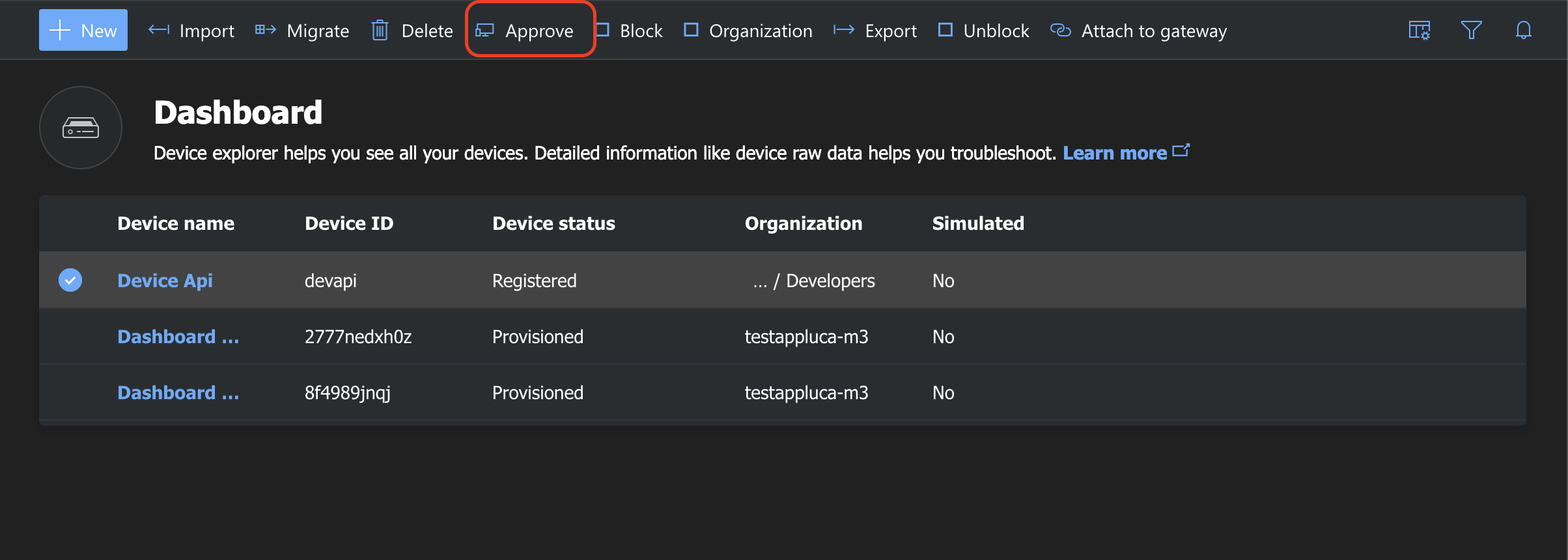This screenshot has height=560, width=1568.
Task: Click testappluca-m3 in the 8f4989jnqj row
Action: (x=806, y=393)
